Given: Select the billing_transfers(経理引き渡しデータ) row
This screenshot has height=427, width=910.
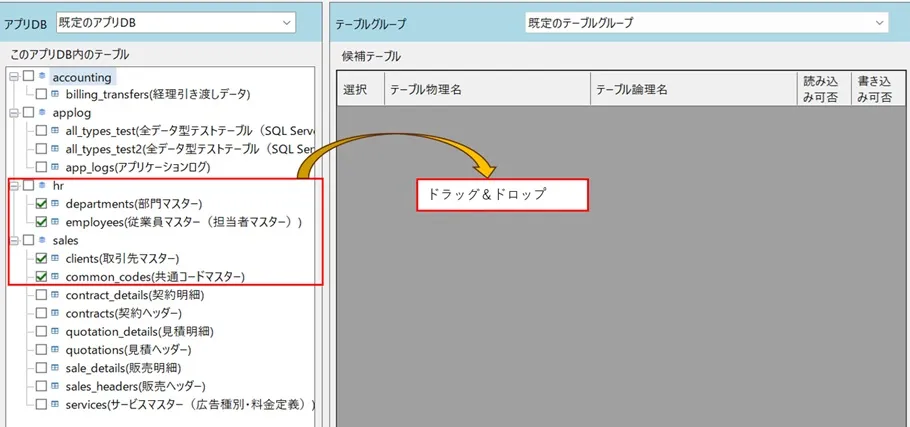Looking at the screenshot, I should click(x=158, y=95).
